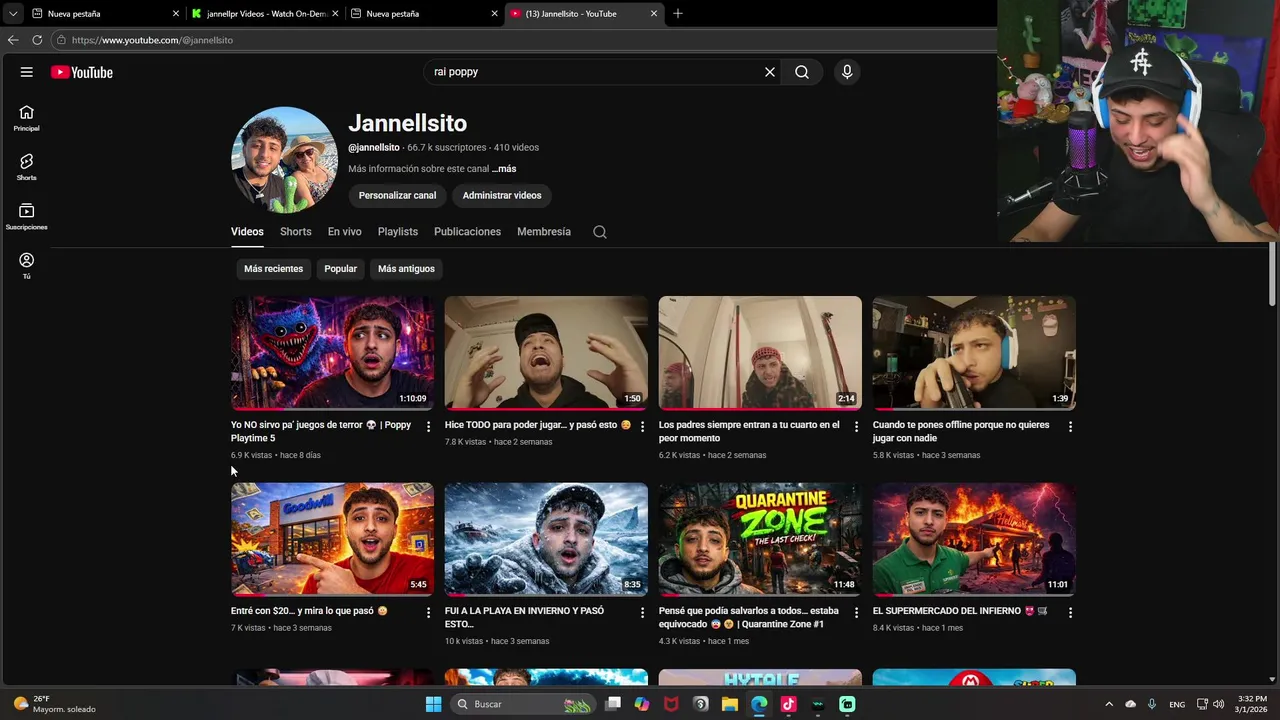Viewport: 1280px width, 720px height.
Task: Open Shorts in the sidebar
Action: pyautogui.click(x=27, y=167)
